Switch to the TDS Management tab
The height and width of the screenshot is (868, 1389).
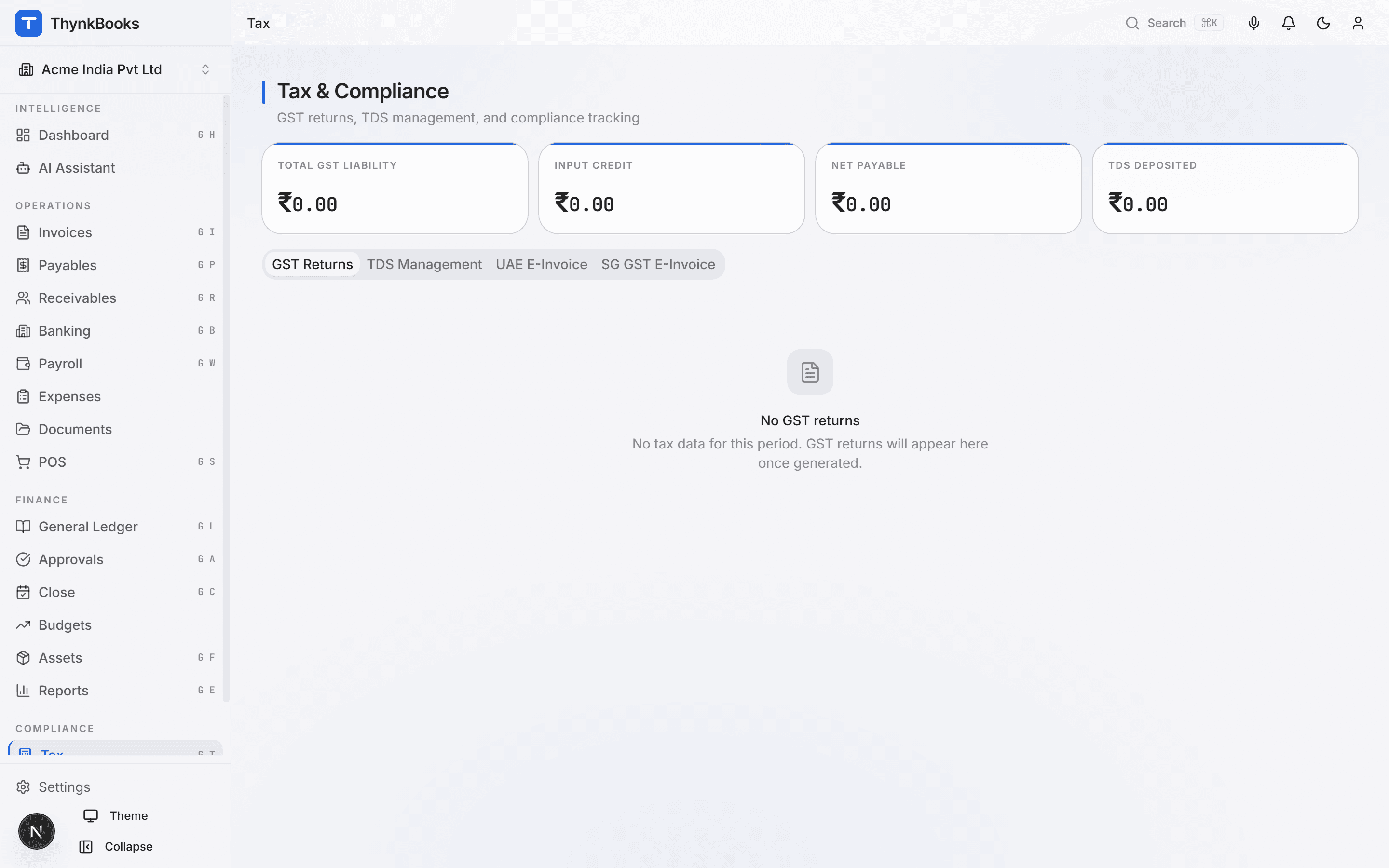click(424, 264)
